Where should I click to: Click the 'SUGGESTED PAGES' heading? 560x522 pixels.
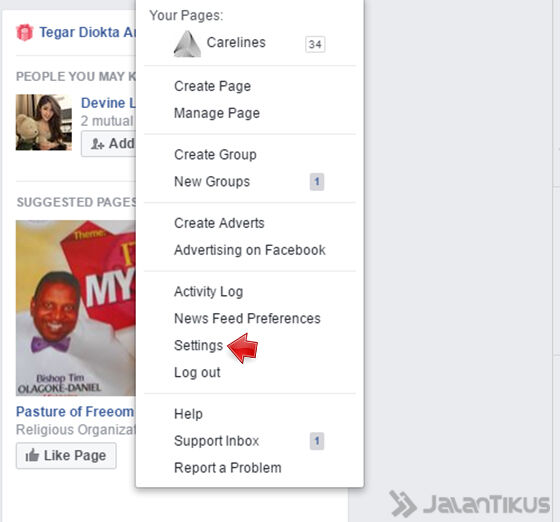[76, 202]
